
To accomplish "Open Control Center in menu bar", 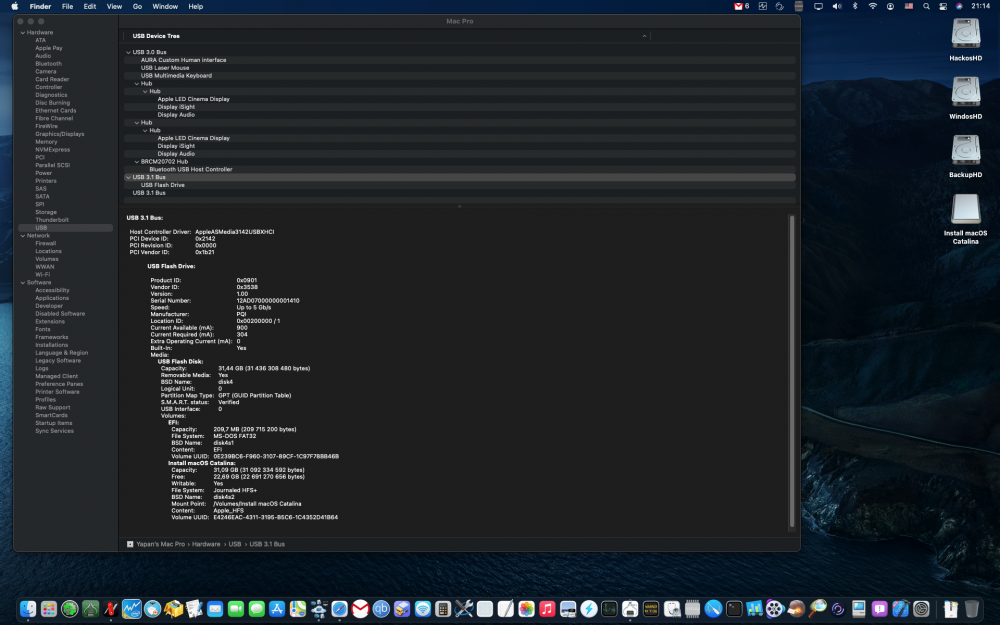I will (x=943, y=6).
